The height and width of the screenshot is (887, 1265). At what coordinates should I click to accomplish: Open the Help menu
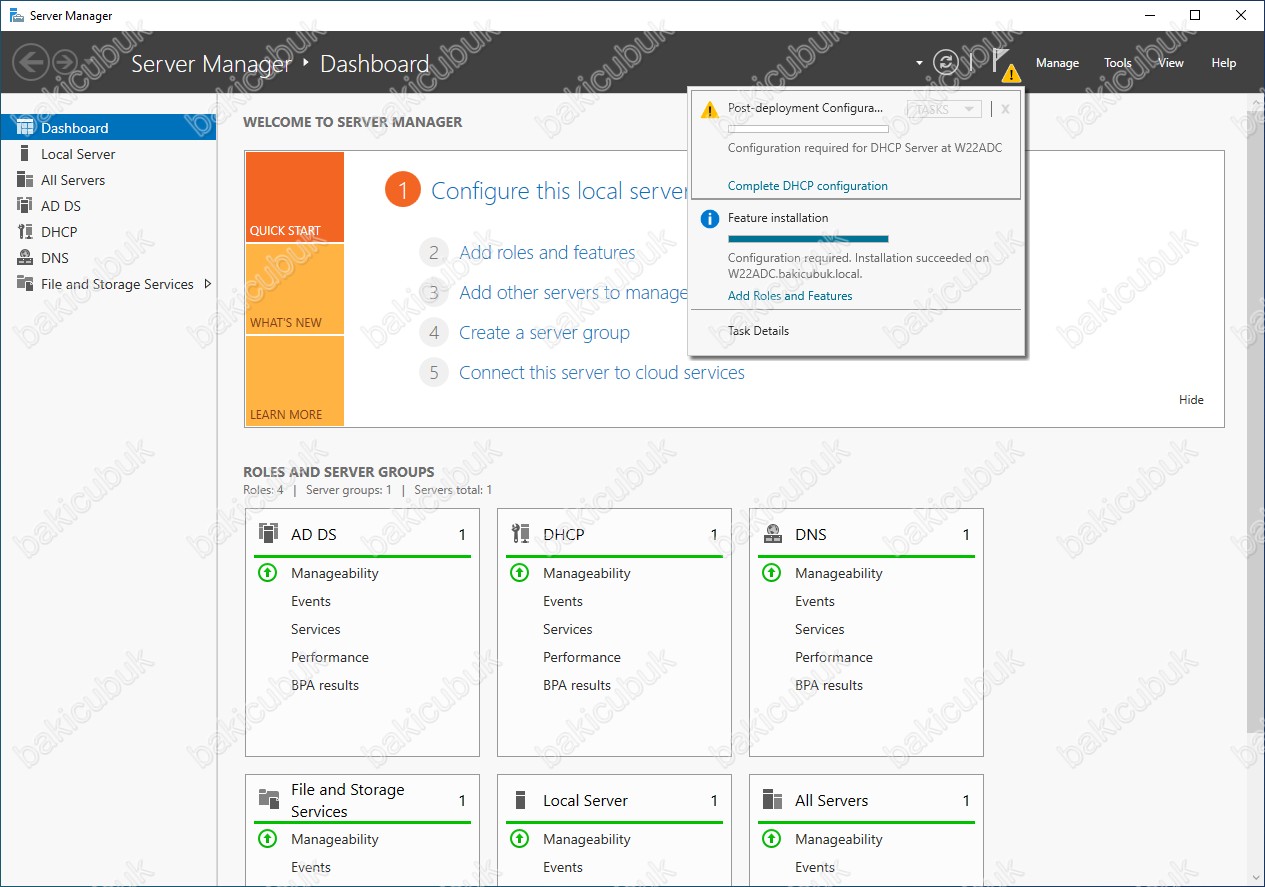[1224, 63]
